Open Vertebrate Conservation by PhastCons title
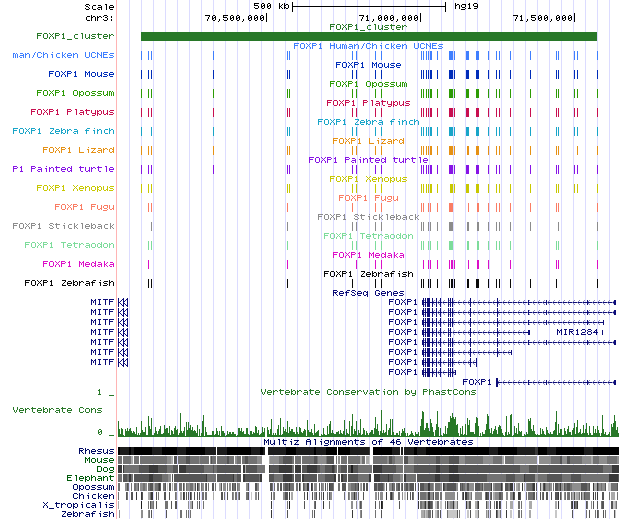 click(x=367, y=391)
